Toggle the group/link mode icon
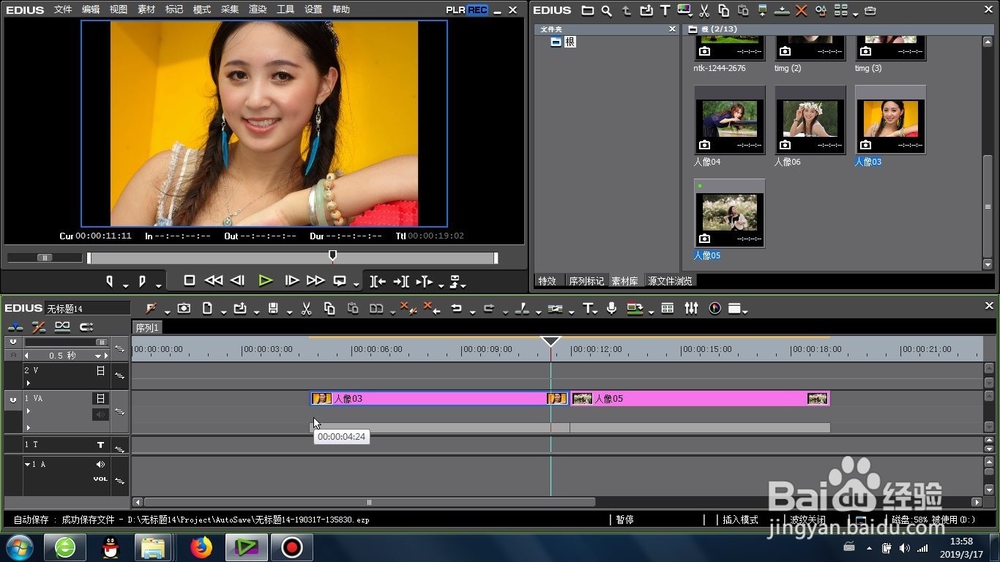The width and height of the screenshot is (1000, 562). click(x=62, y=327)
